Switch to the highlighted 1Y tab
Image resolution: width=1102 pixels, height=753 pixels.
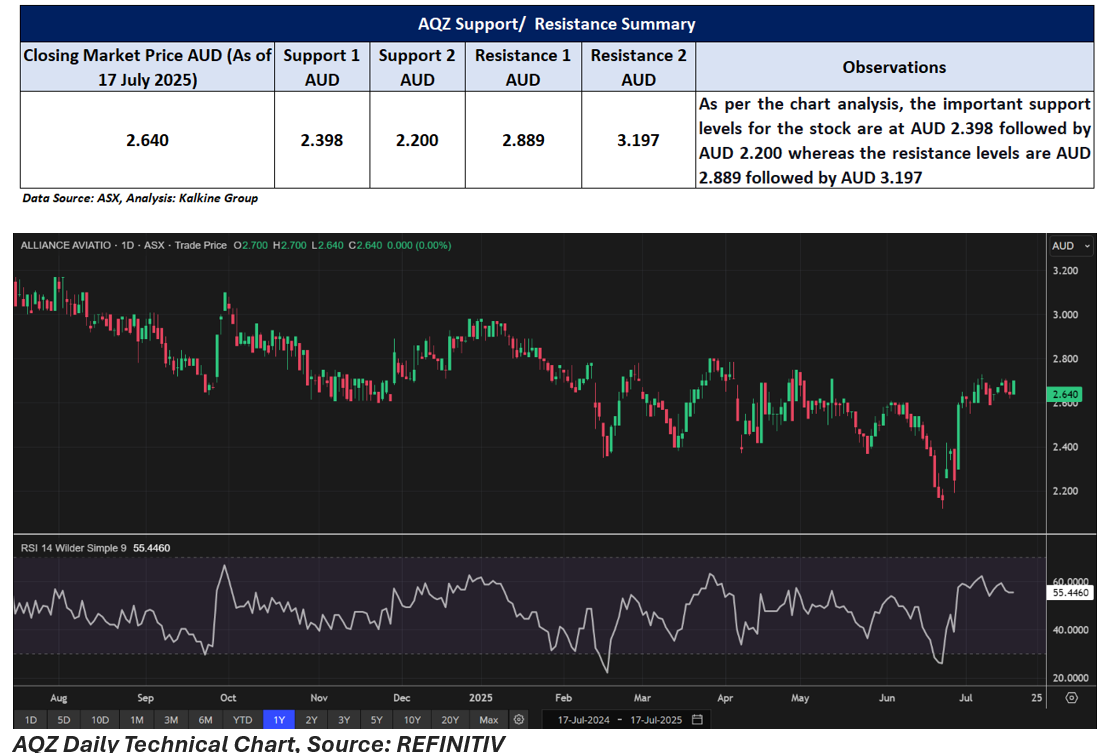[x=279, y=719]
